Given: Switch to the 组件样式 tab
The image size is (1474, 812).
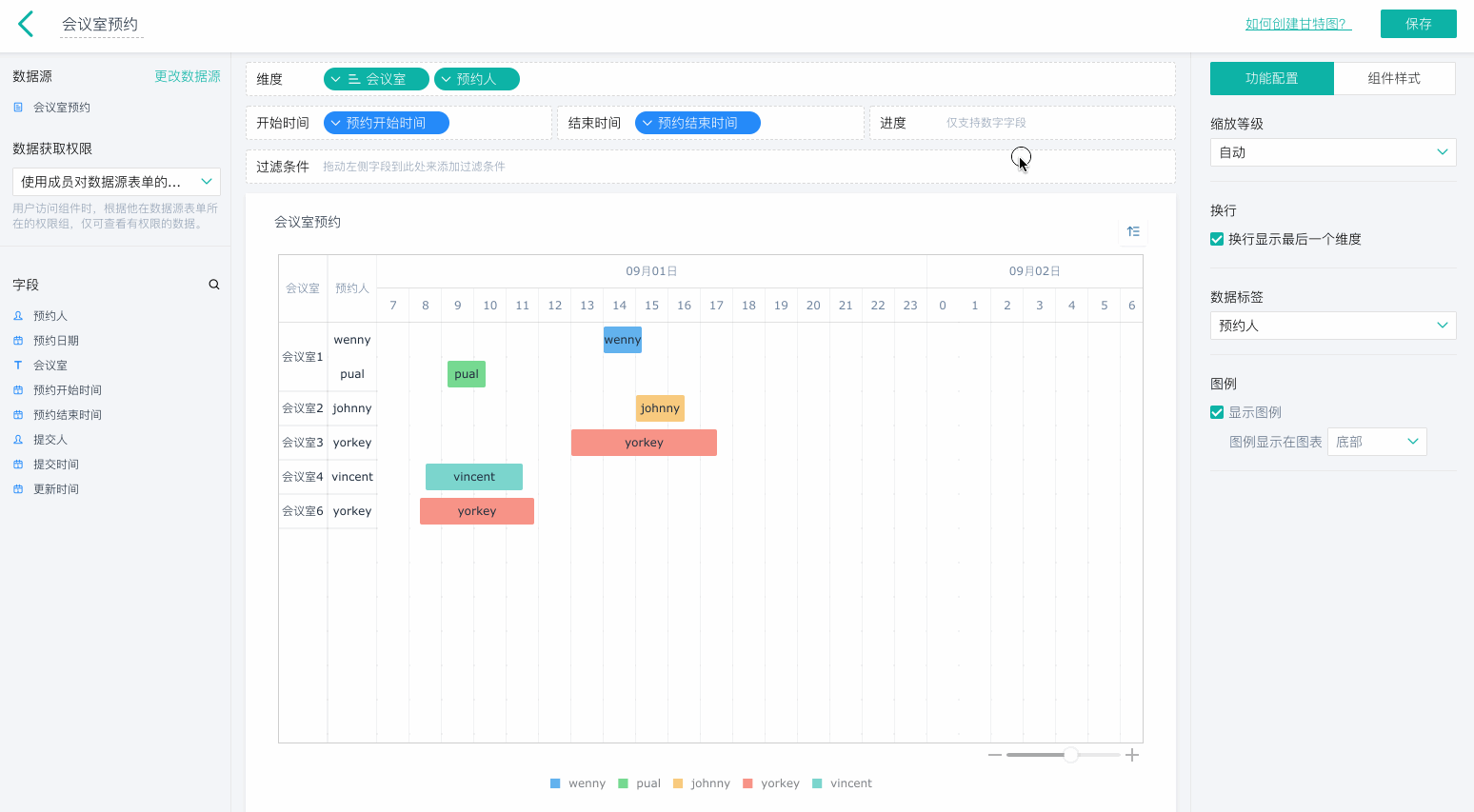Looking at the screenshot, I should coord(1394,78).
